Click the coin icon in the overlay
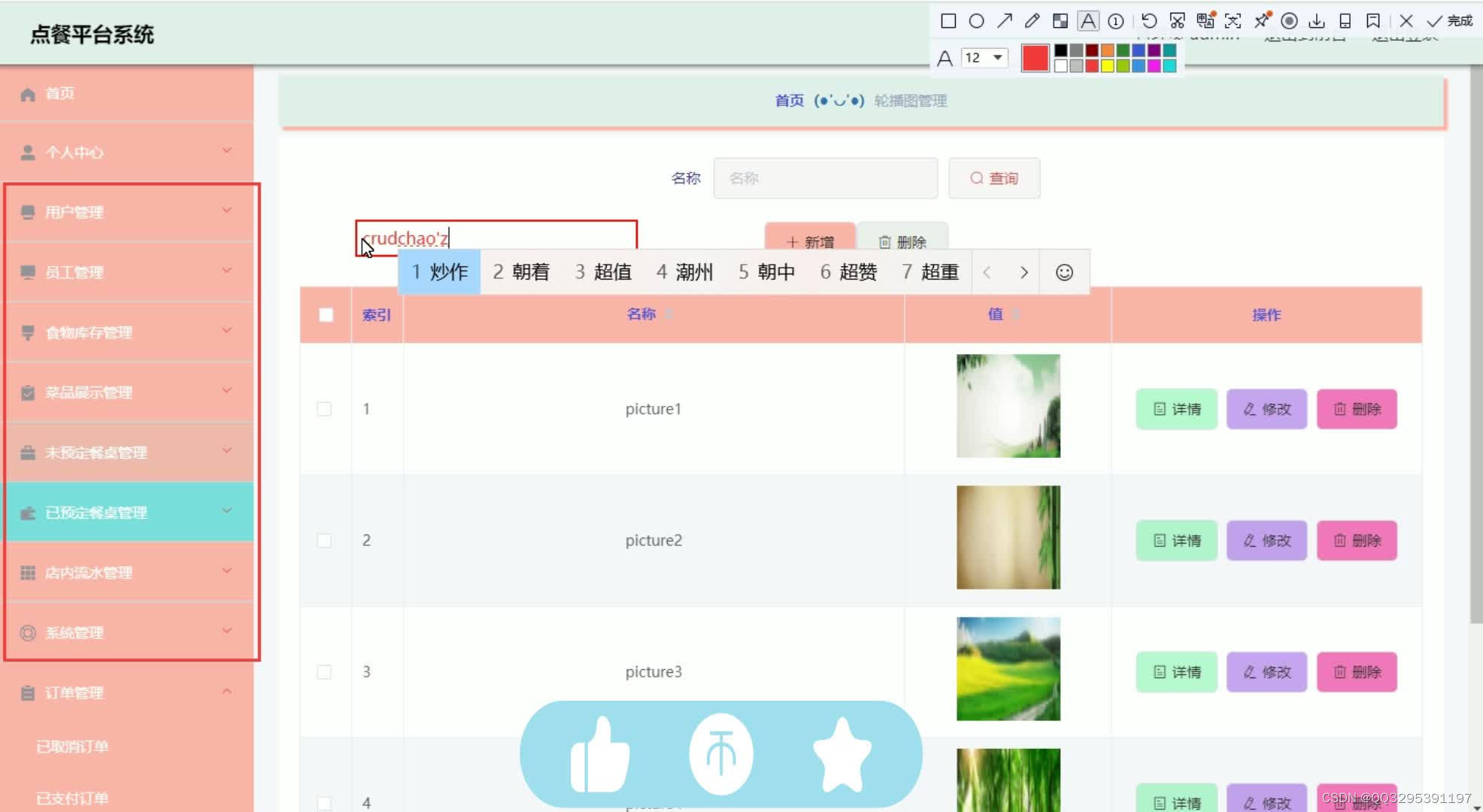1483x812 pixels. (721, 754)
